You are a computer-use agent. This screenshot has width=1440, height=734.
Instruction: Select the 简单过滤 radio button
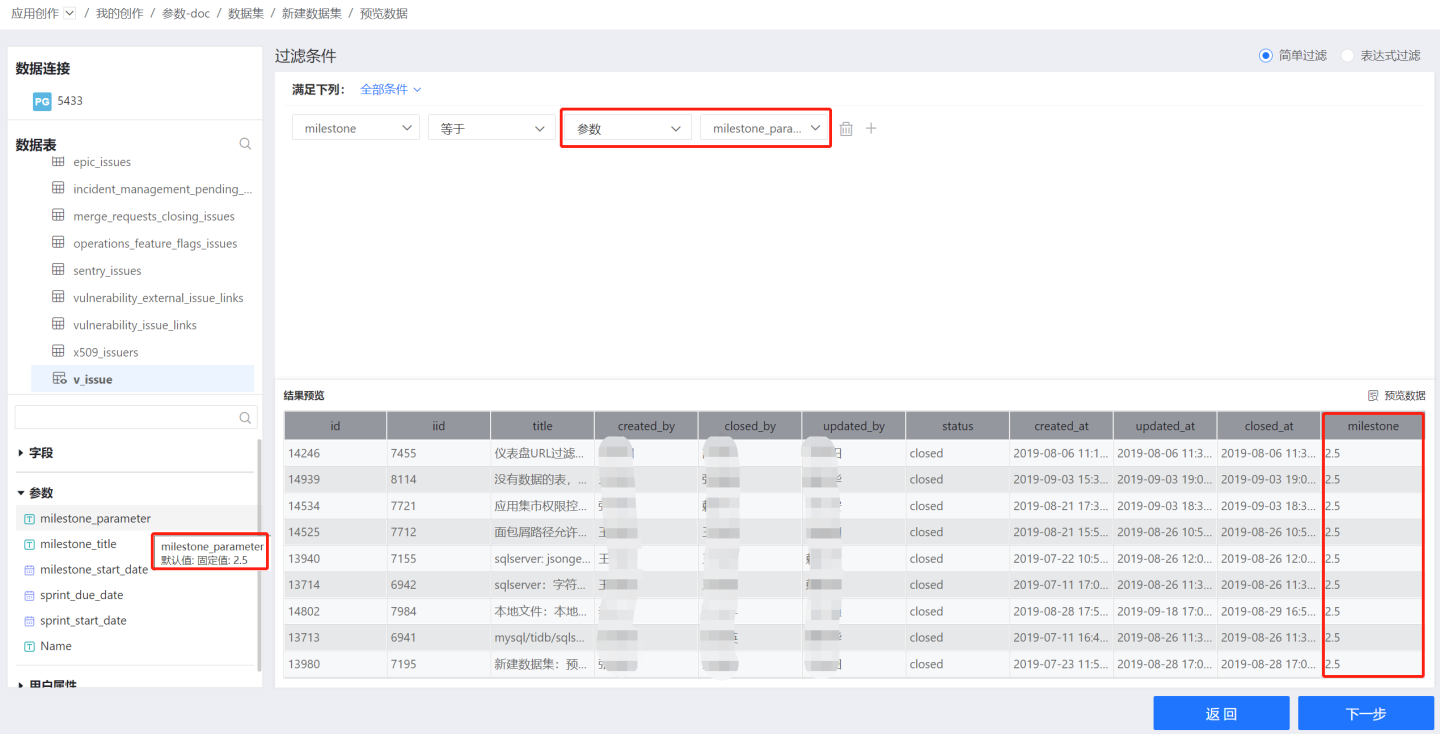1265,56
